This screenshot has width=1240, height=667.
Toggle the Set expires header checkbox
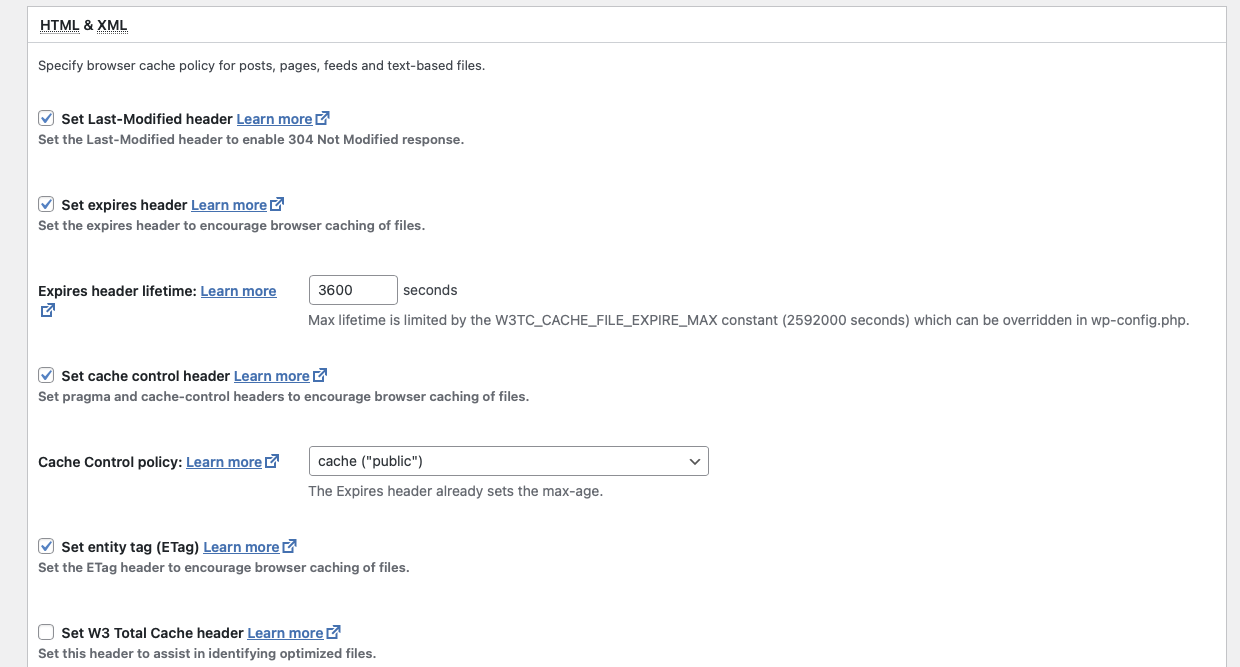46,205
